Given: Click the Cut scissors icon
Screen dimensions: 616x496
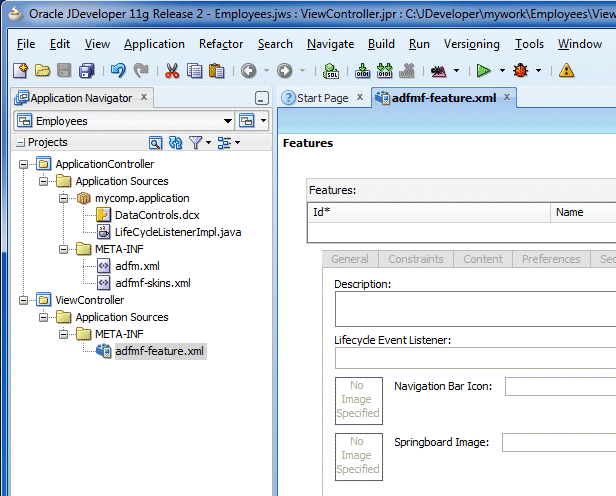Looking at the screenshot, I should tap(172, 71).
